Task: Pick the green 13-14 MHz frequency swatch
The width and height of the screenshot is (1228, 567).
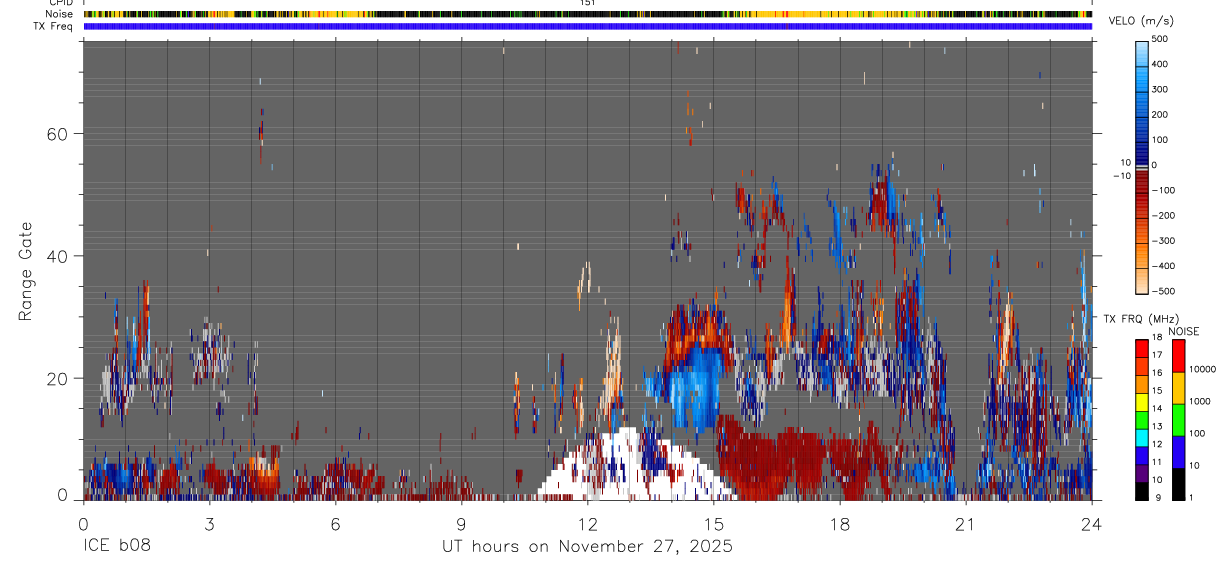Action: click(1142, 419)
